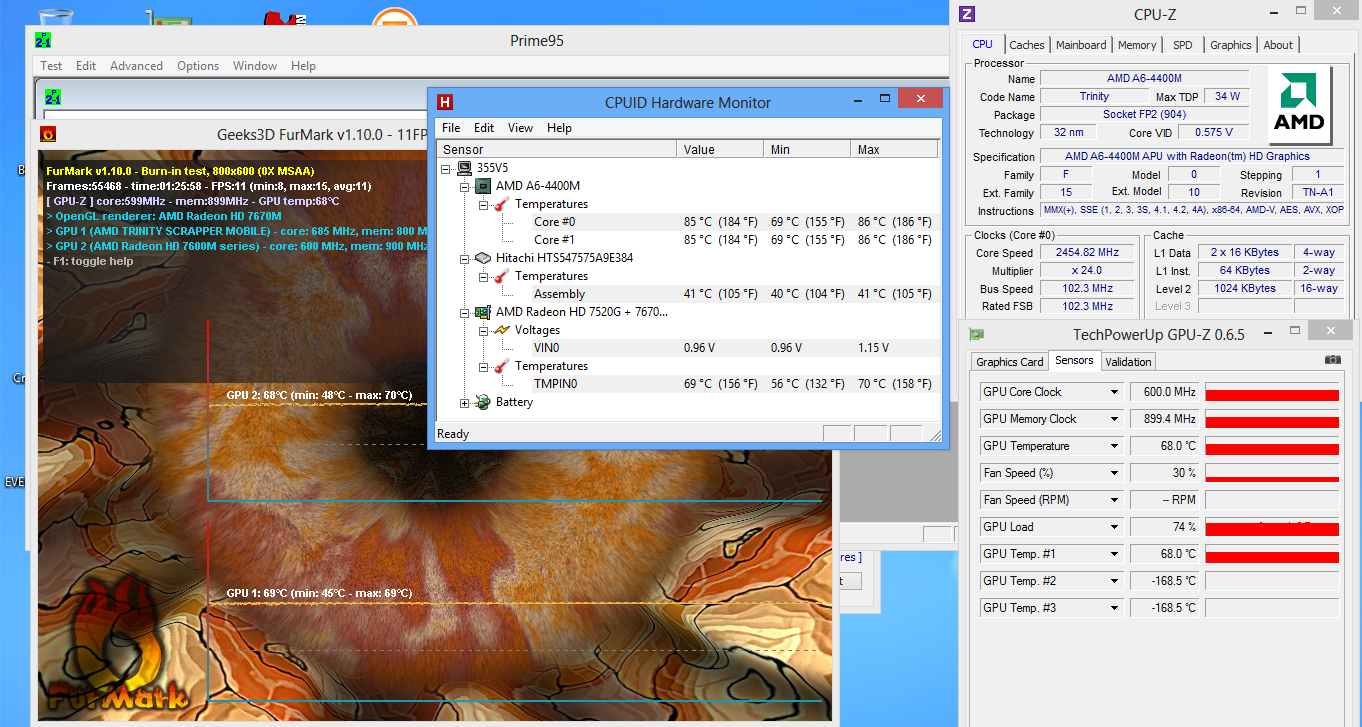
Task: Open the View menu in Hardware Monitor
Action: tap(520, 128)
